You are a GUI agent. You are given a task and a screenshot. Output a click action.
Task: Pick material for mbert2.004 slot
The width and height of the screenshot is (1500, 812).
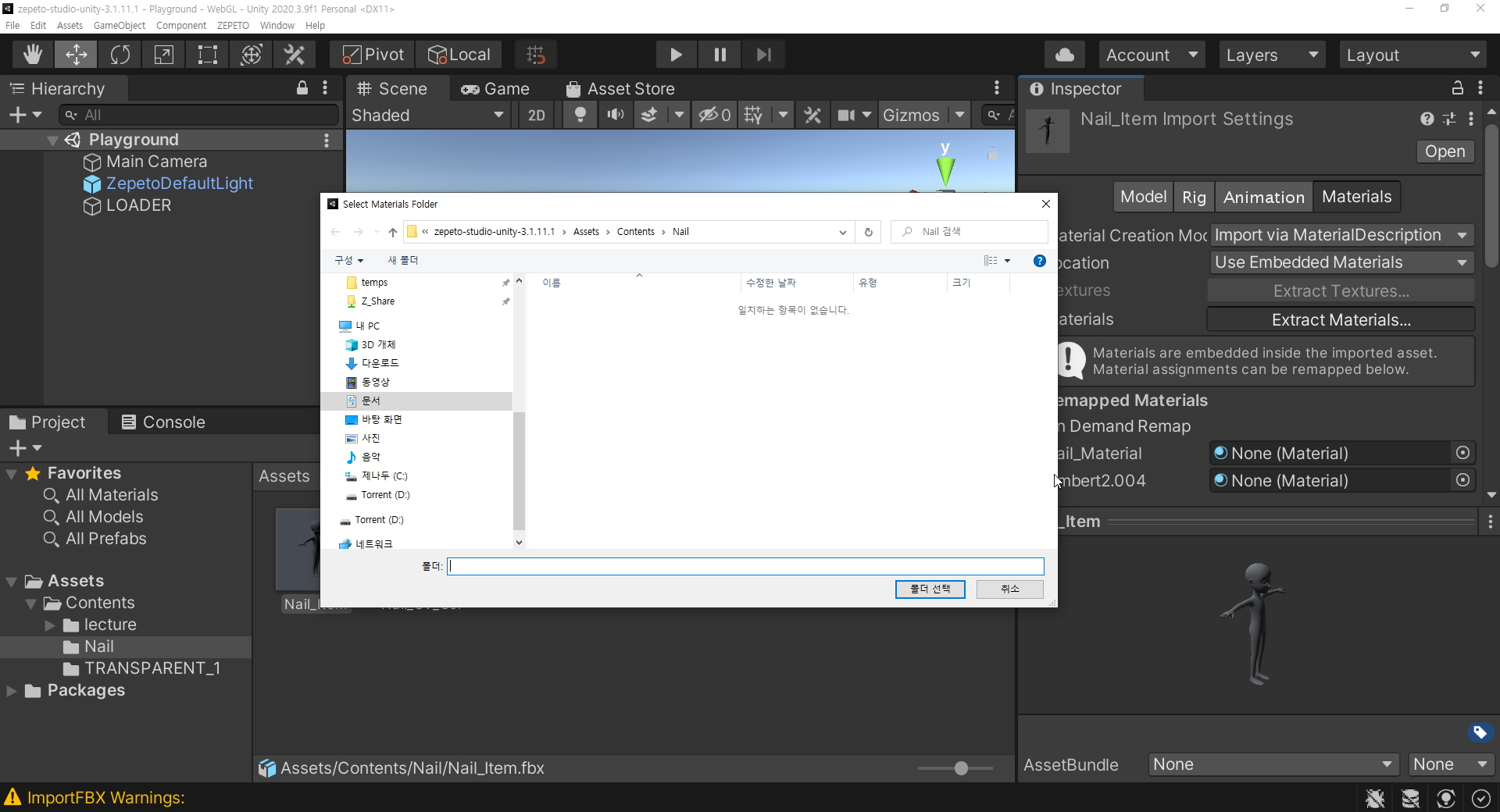point(1462,480)
